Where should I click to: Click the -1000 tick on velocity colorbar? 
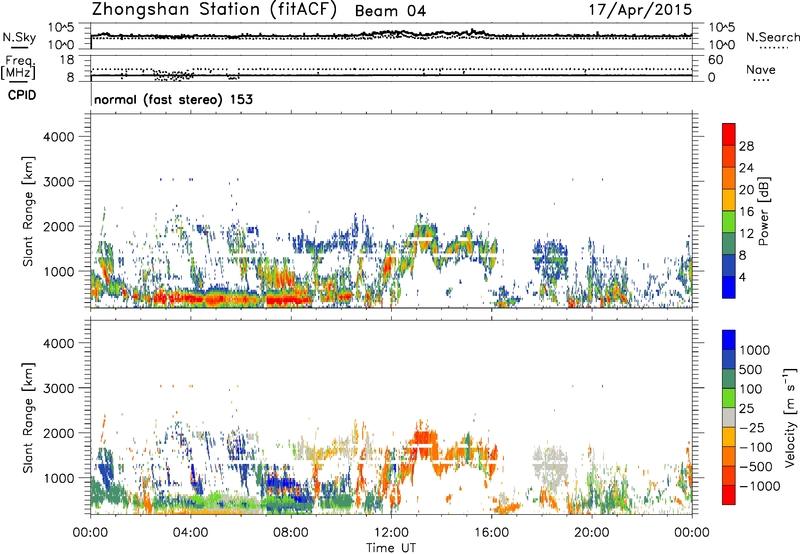[x=759, y=486]
